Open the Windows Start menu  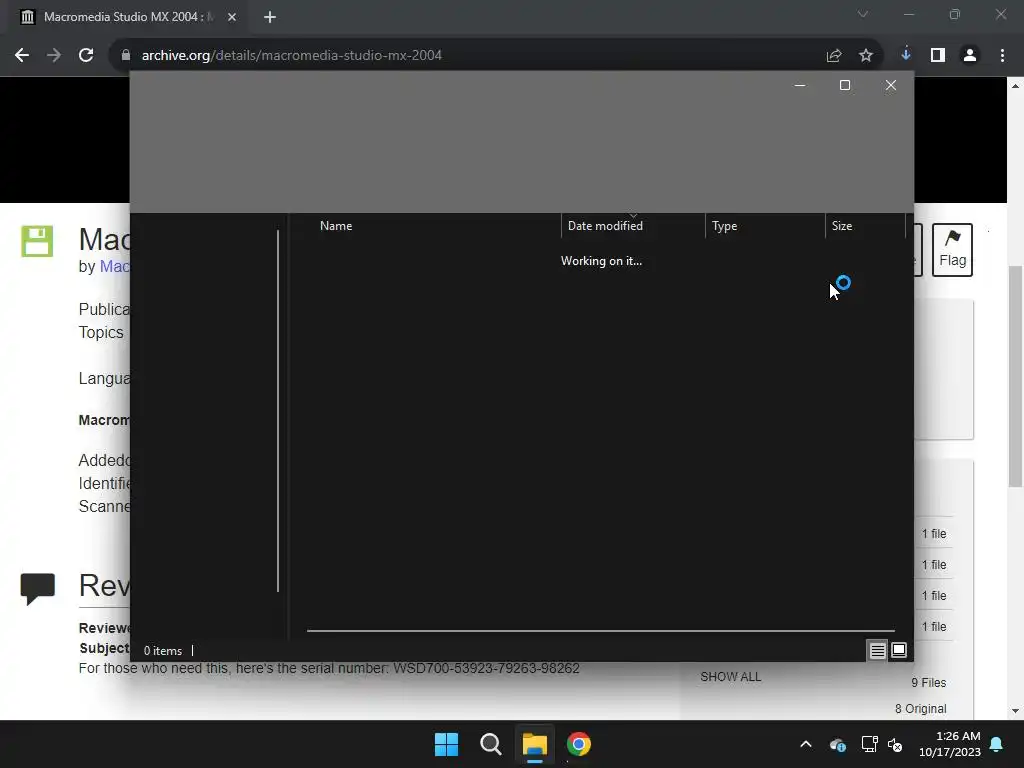point(447,744)
